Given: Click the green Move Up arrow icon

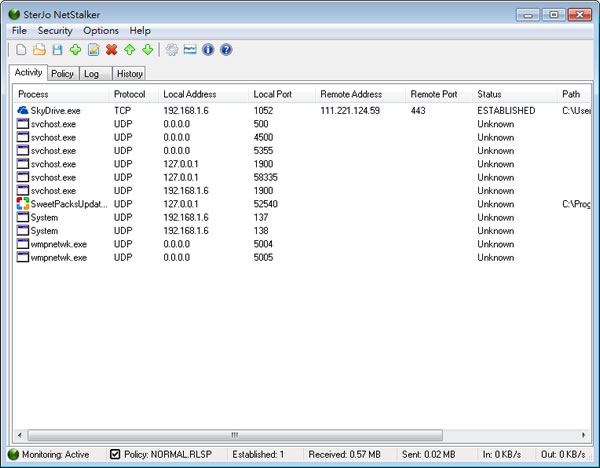Looking at the screenshot, I should coord(129,49).
